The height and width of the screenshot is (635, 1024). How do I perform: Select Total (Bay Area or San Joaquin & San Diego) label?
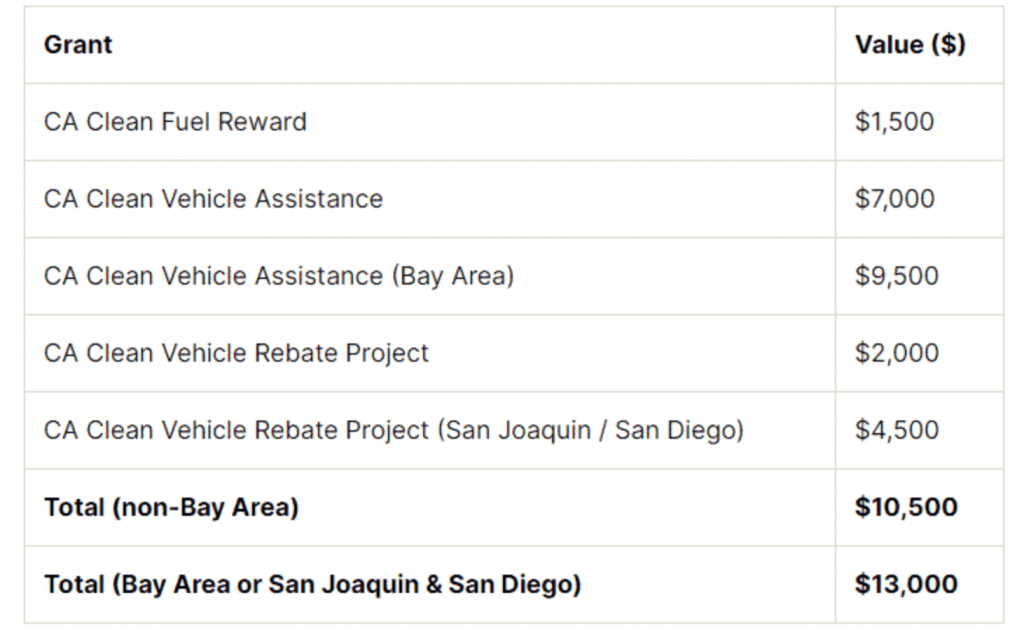click(312, 584)
